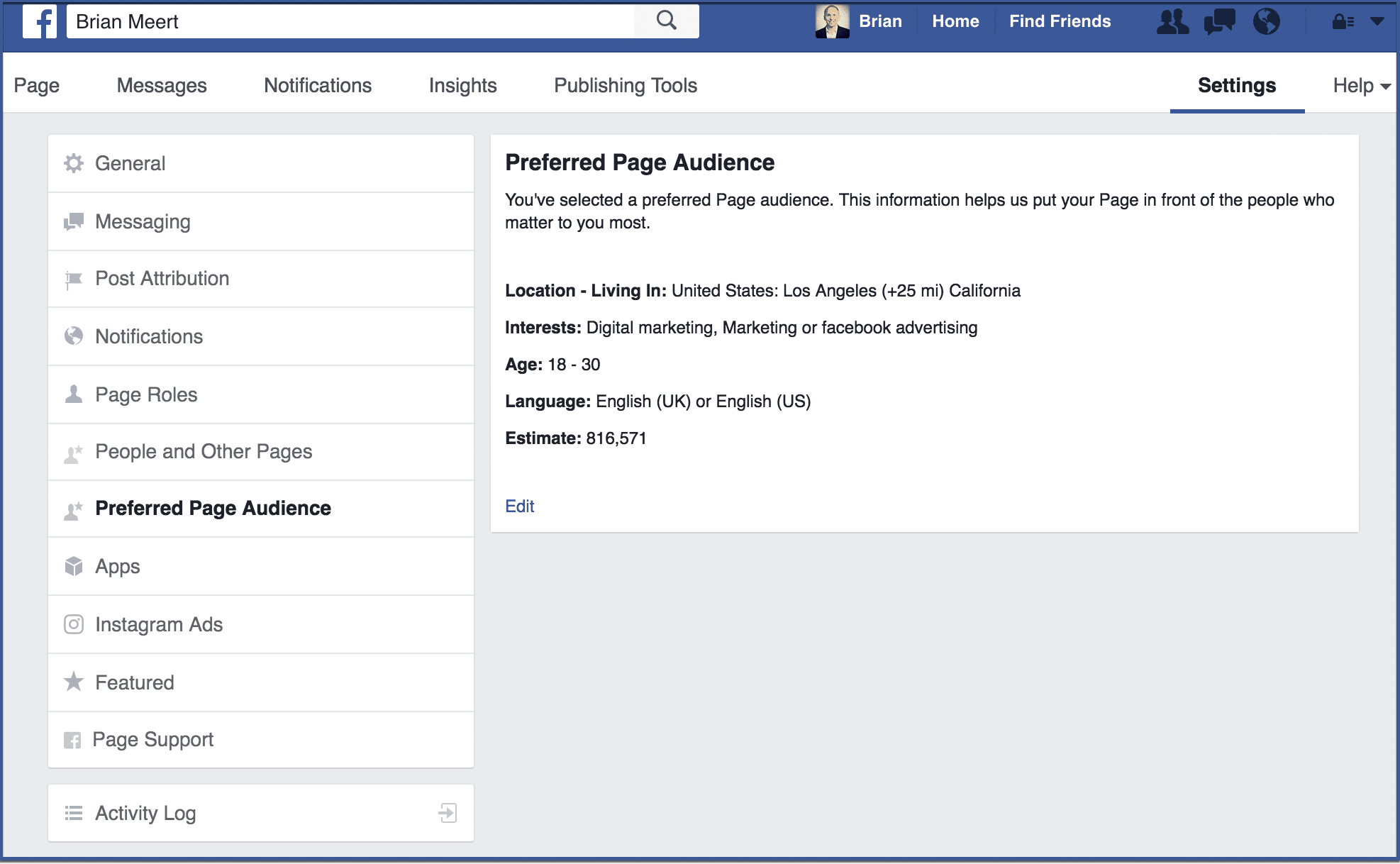Click the gear icon next to General
The image size is (1400, 864).
74,163
